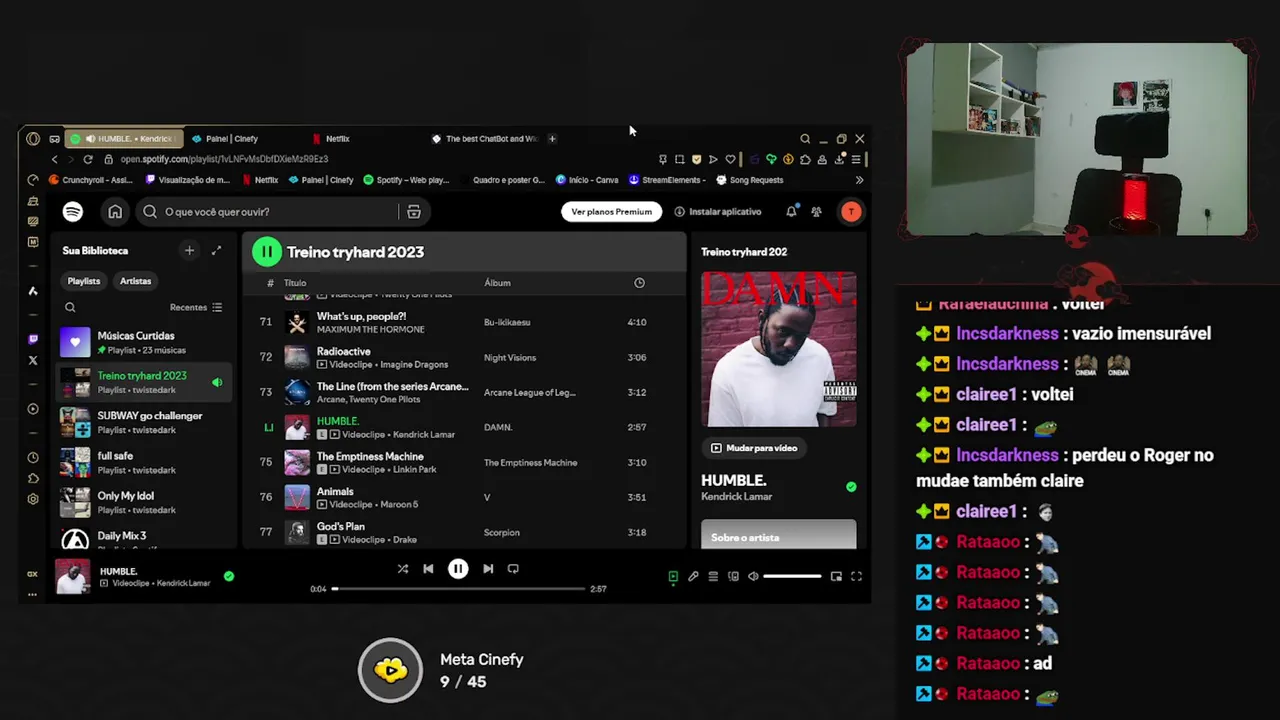Open the DAMN. album cover art
Viewport: 1280px width, 720px height.
778,349
